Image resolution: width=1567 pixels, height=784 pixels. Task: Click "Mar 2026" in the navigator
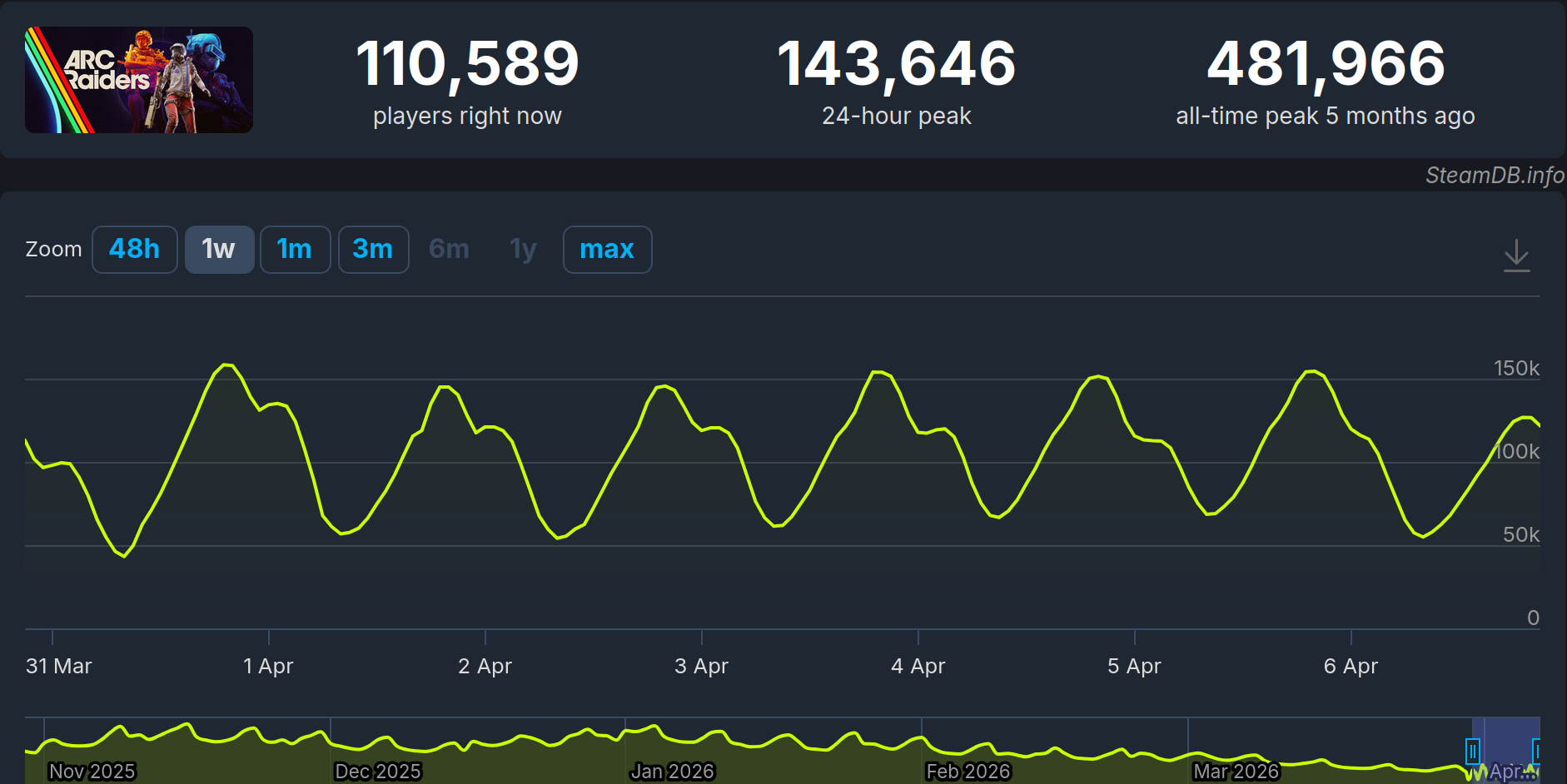[1236, 772]
